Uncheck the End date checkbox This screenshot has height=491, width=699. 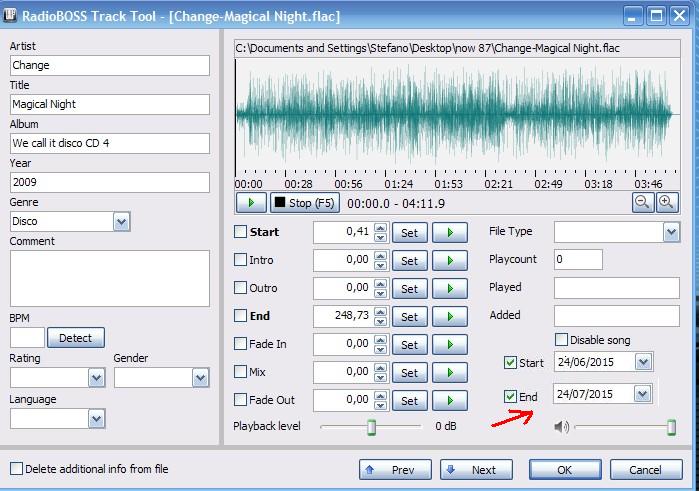510,396
